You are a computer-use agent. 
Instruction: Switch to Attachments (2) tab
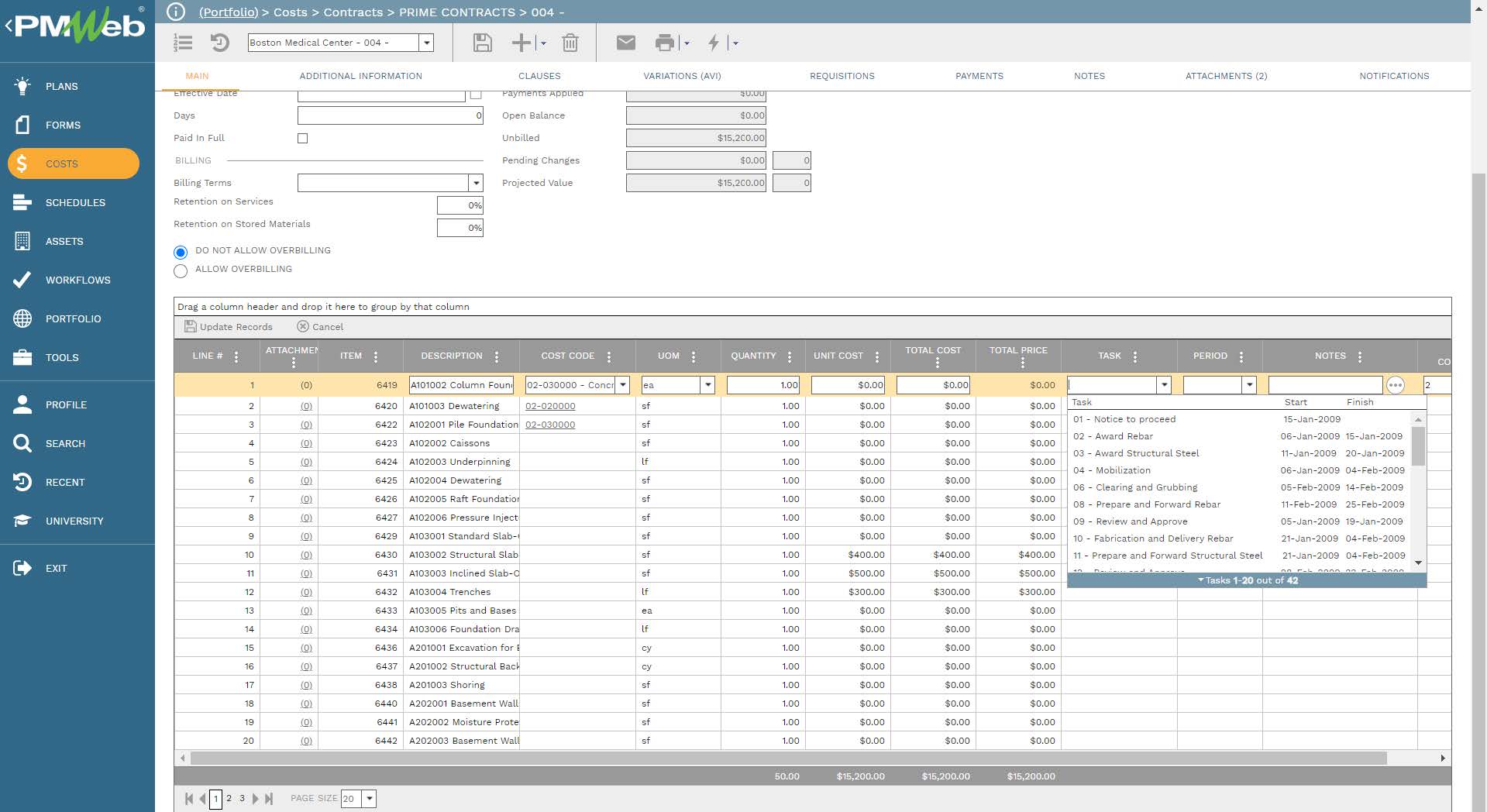click(x=1227, y=76)
